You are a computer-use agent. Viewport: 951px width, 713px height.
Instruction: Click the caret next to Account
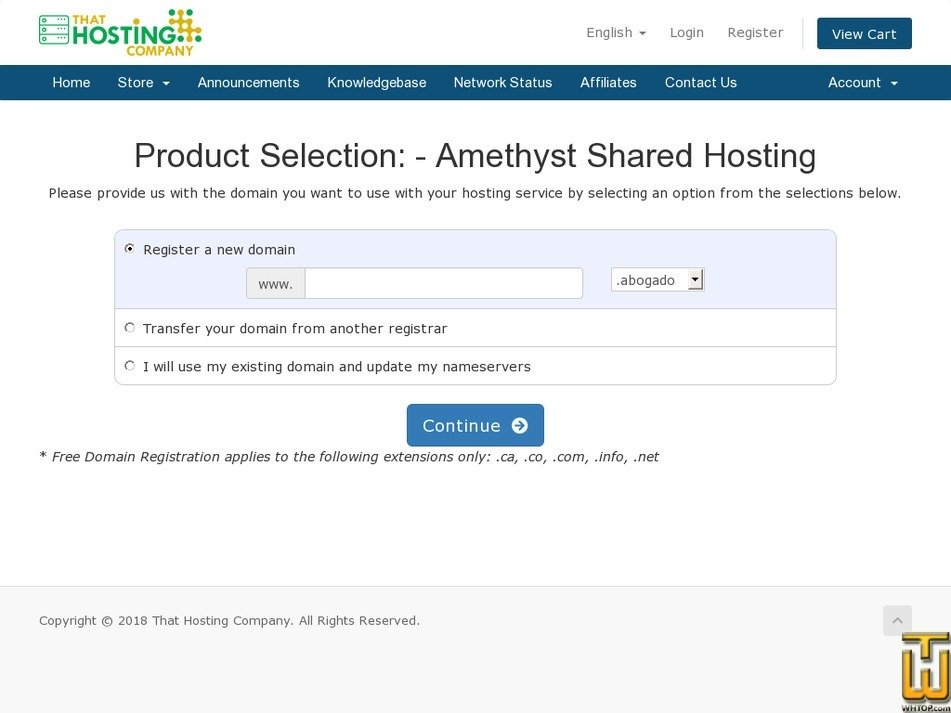coord(896,83)
